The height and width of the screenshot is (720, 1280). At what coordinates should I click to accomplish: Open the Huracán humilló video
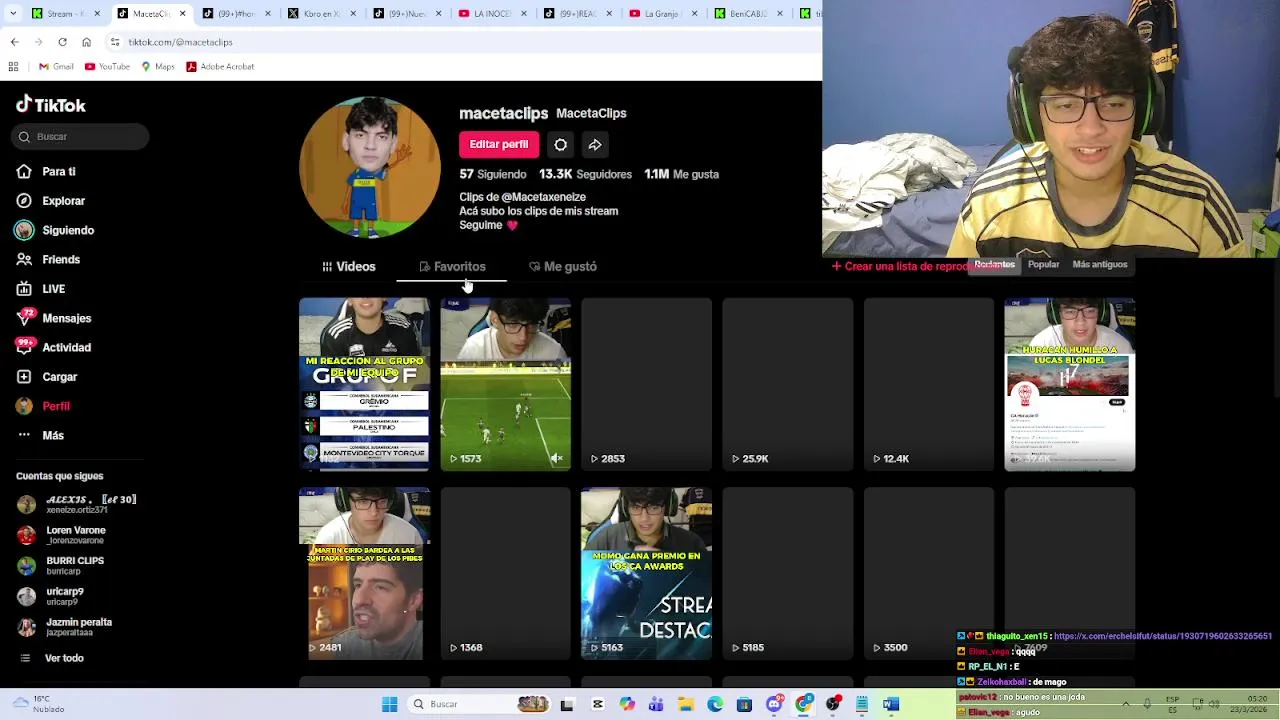tap(1069, 384)
